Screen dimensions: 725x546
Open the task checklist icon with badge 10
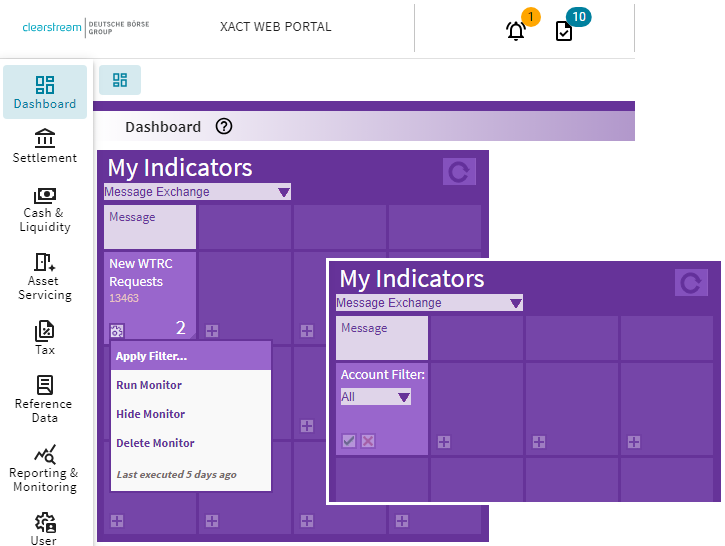564,30
